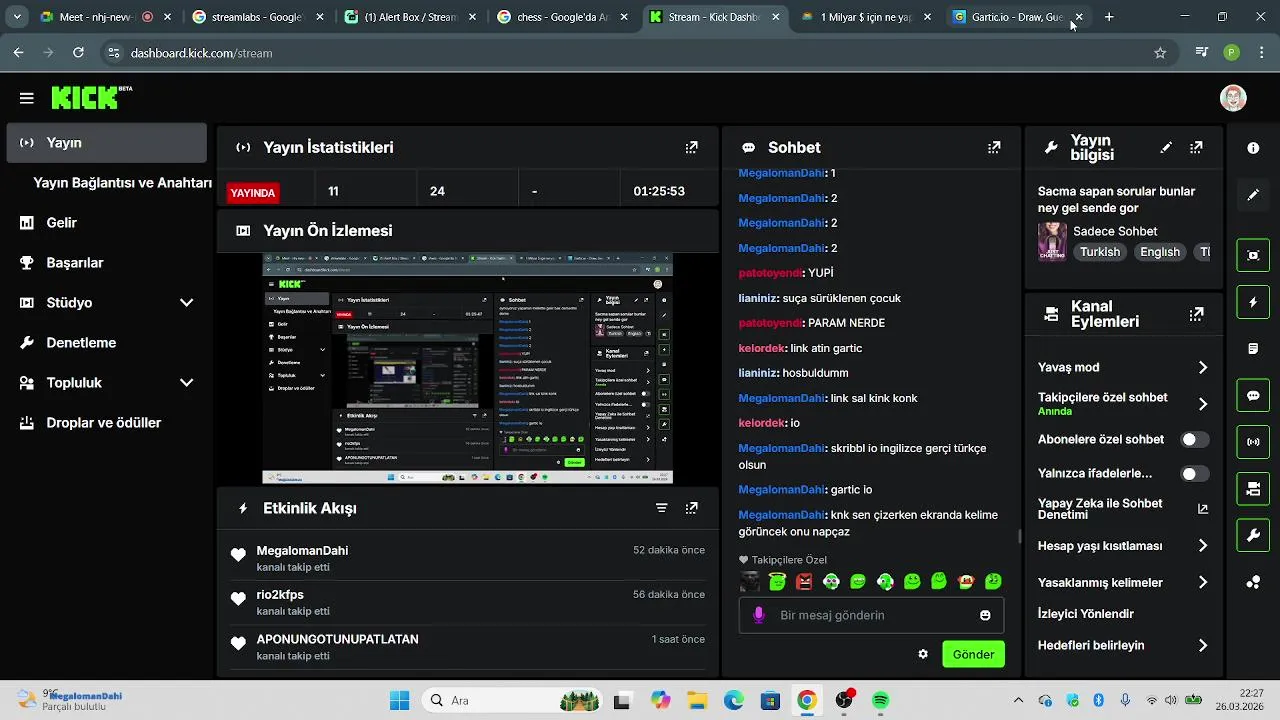1280x720 pixels.
Task: Toggle Abonelere özel sohbet switch
Action: click(x=1194, y=439)
